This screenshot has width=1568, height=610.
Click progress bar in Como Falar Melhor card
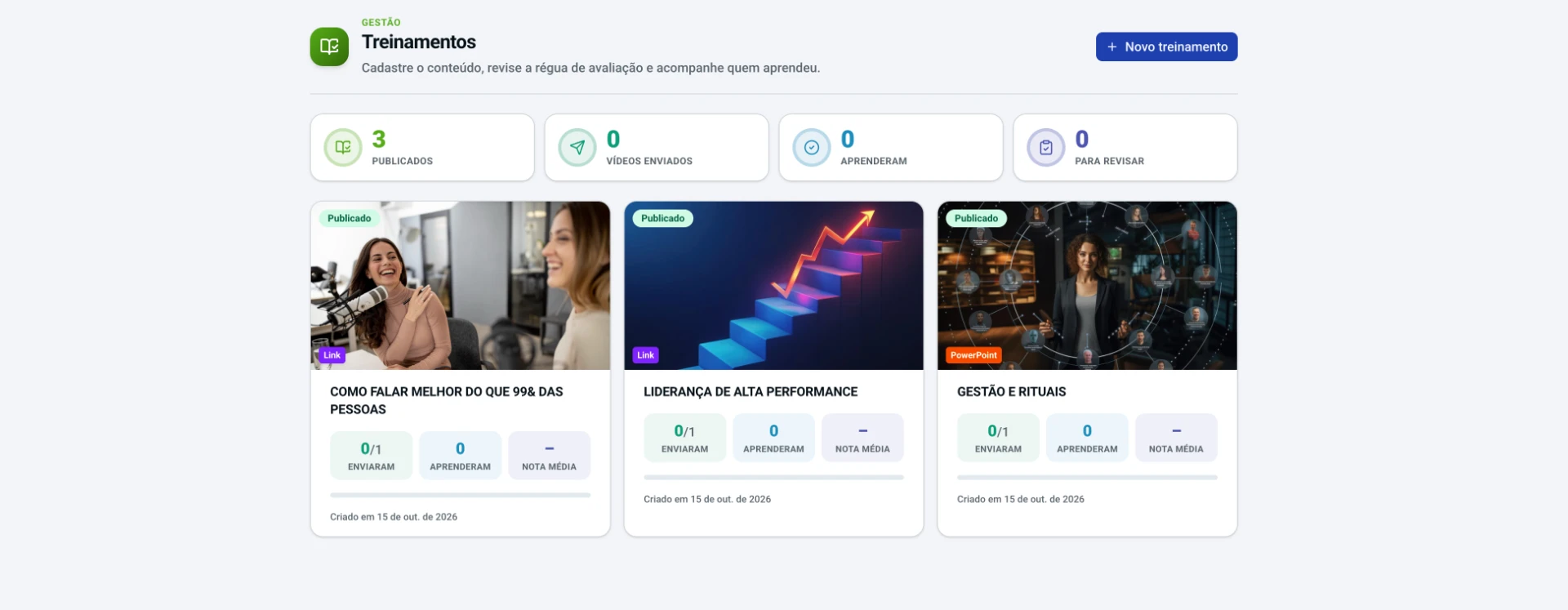460,495
